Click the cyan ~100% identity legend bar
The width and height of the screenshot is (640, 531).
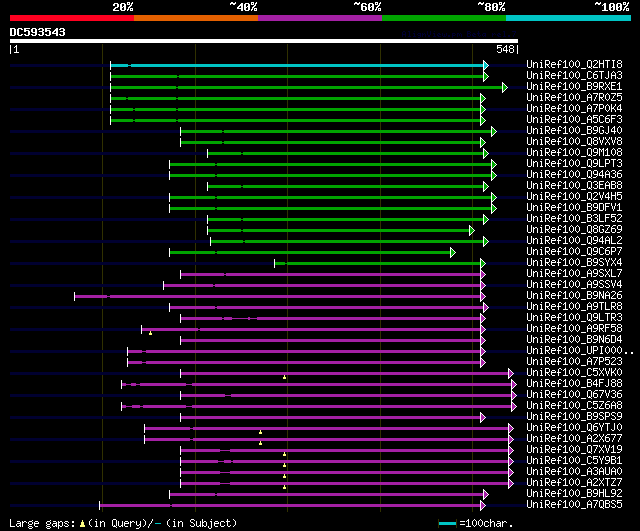pyautogui.click(x=569, y=18)
